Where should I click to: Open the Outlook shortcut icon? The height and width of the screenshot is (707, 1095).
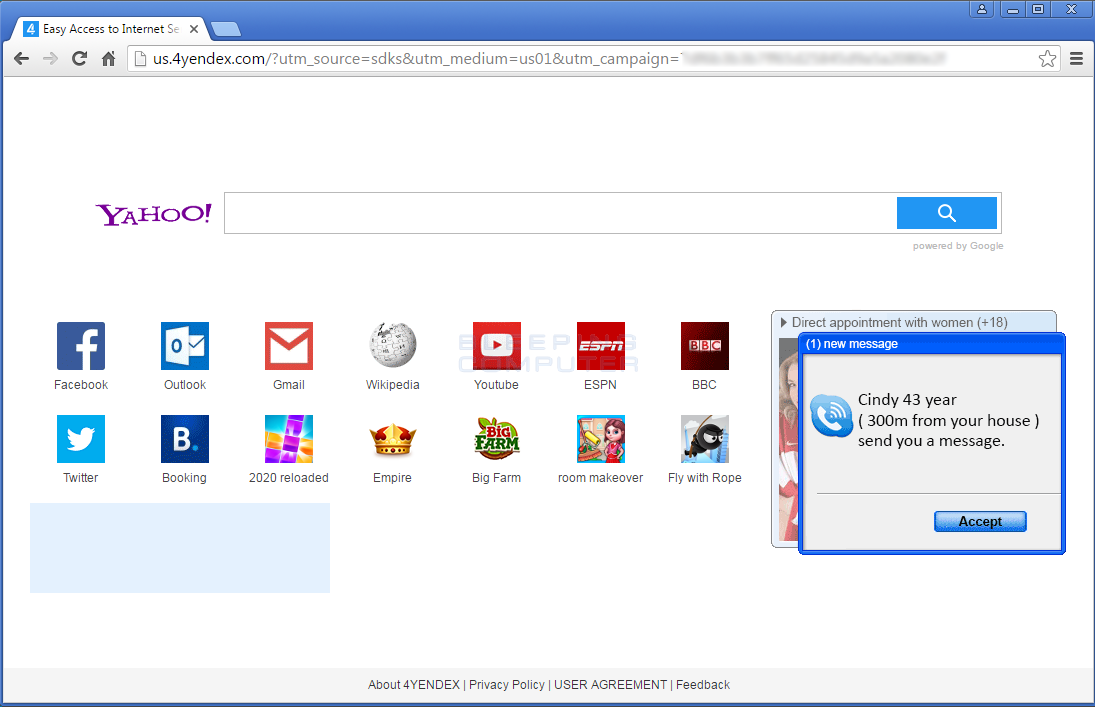point(185,346)
